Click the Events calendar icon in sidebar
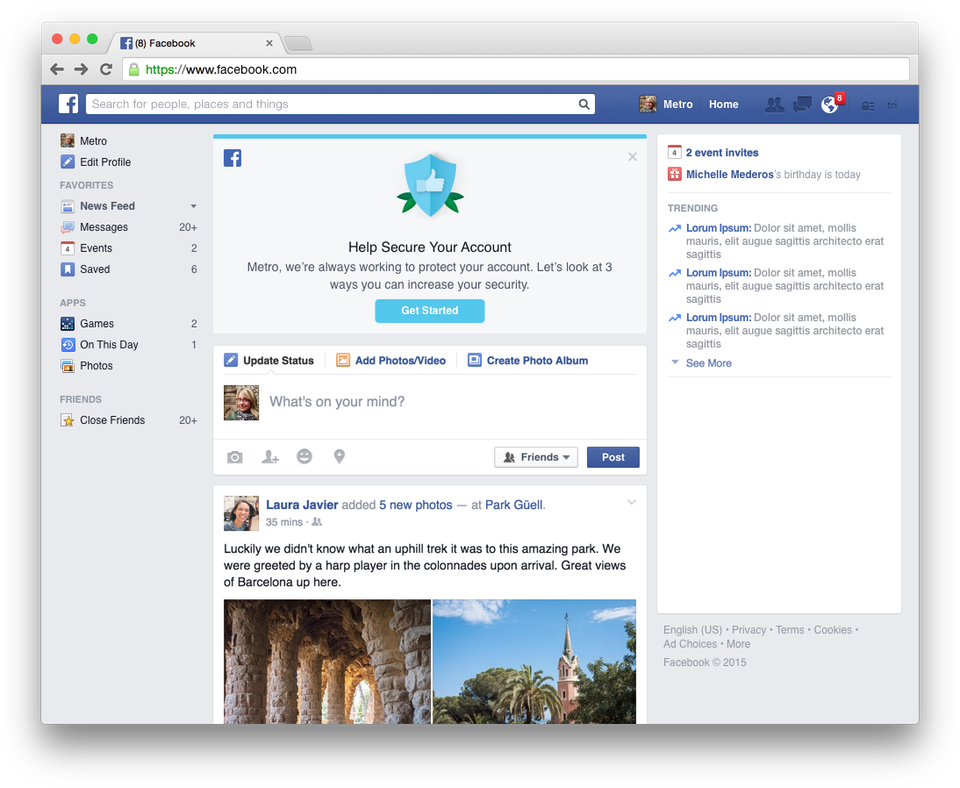 (67, 248)
